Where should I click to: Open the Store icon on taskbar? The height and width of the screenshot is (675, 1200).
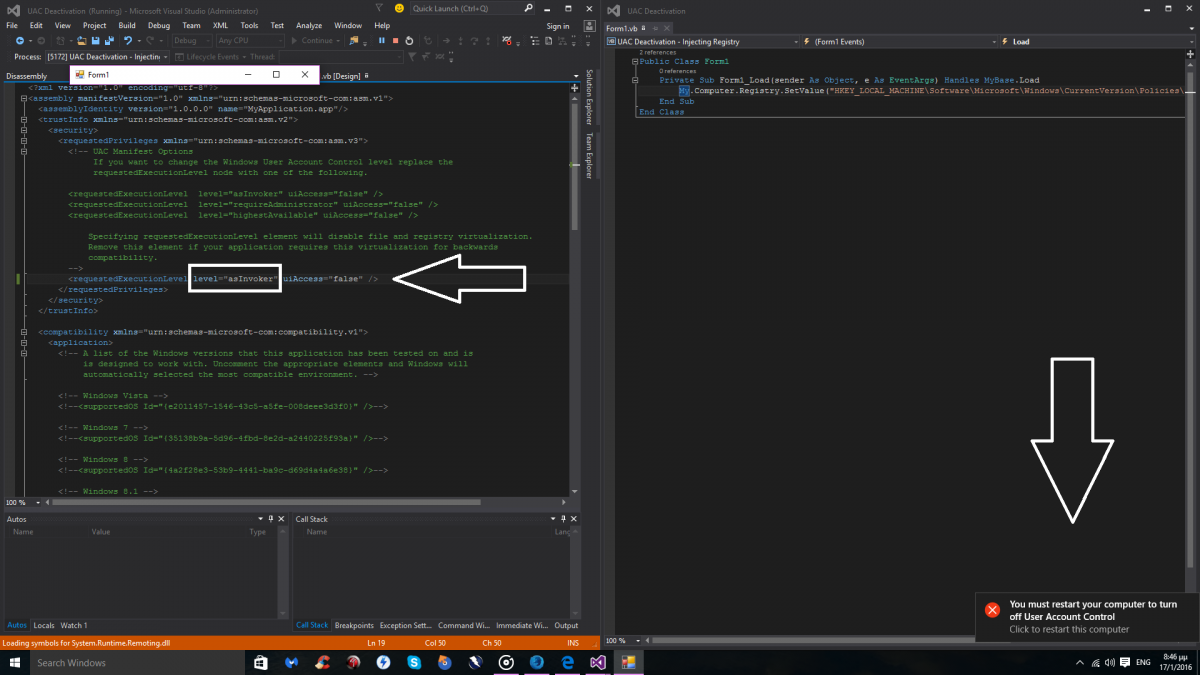click(259, 662)
